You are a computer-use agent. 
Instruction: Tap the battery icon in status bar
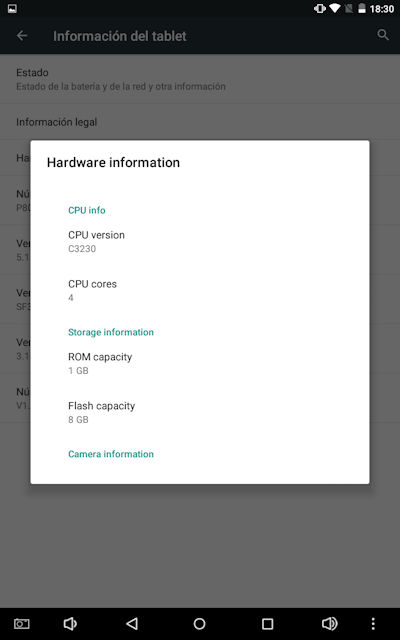tap(362, 9)
